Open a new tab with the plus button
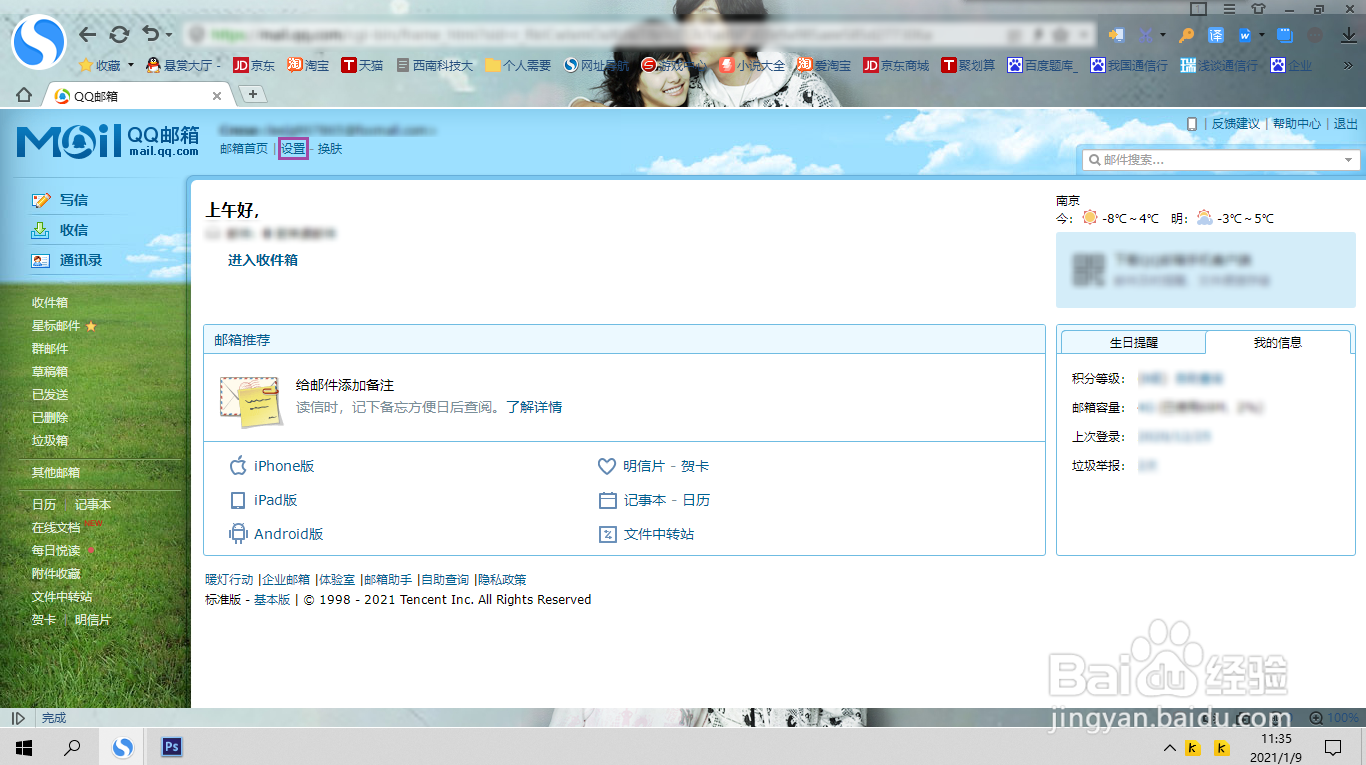The width and height of the screenshot is (1366, 765). (253, 94)
